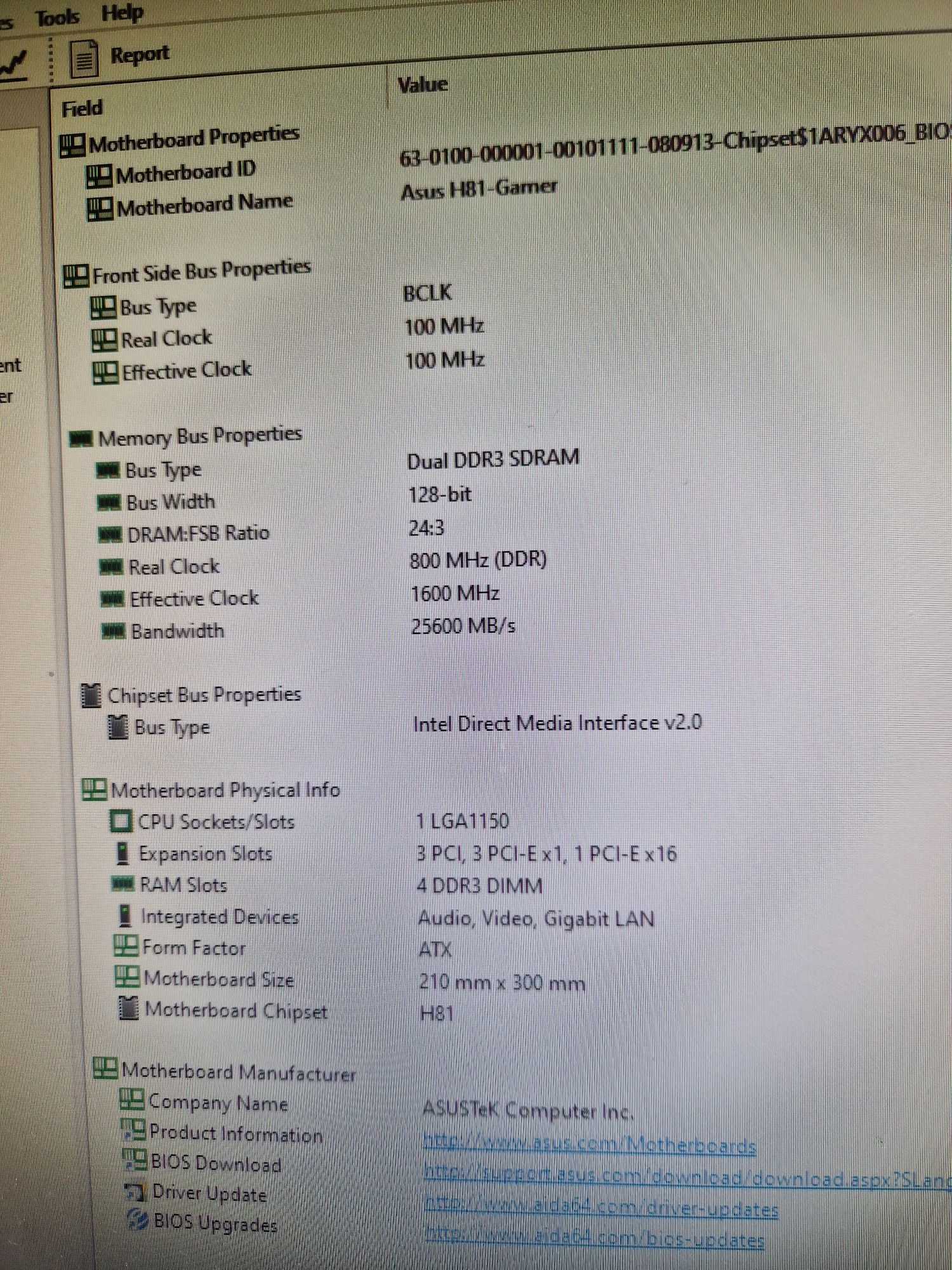
Task: Select the '128-bit' bus width value
Action: pyautogui.click(x=440, y=495)
